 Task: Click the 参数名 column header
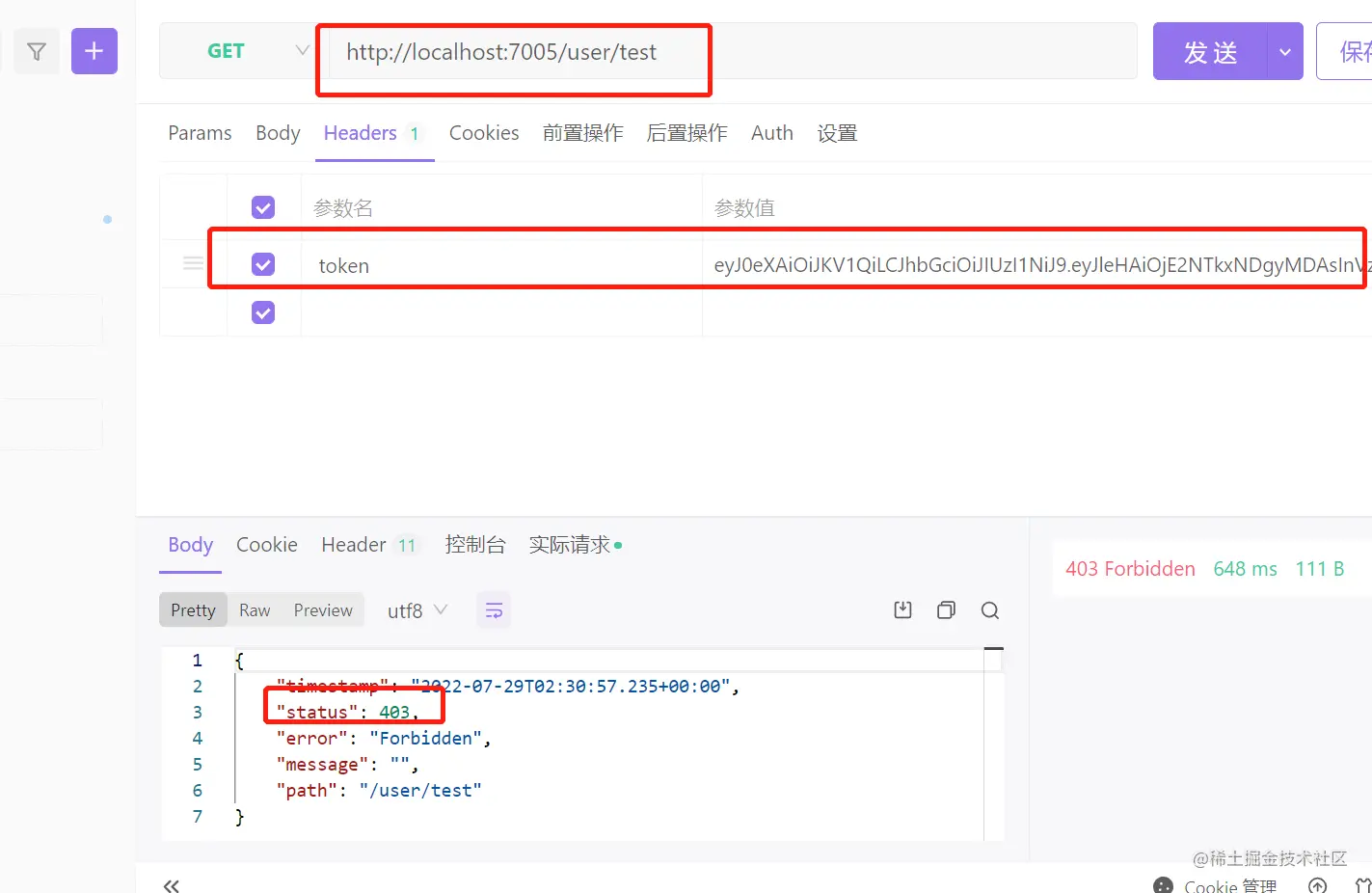[343, 207]
